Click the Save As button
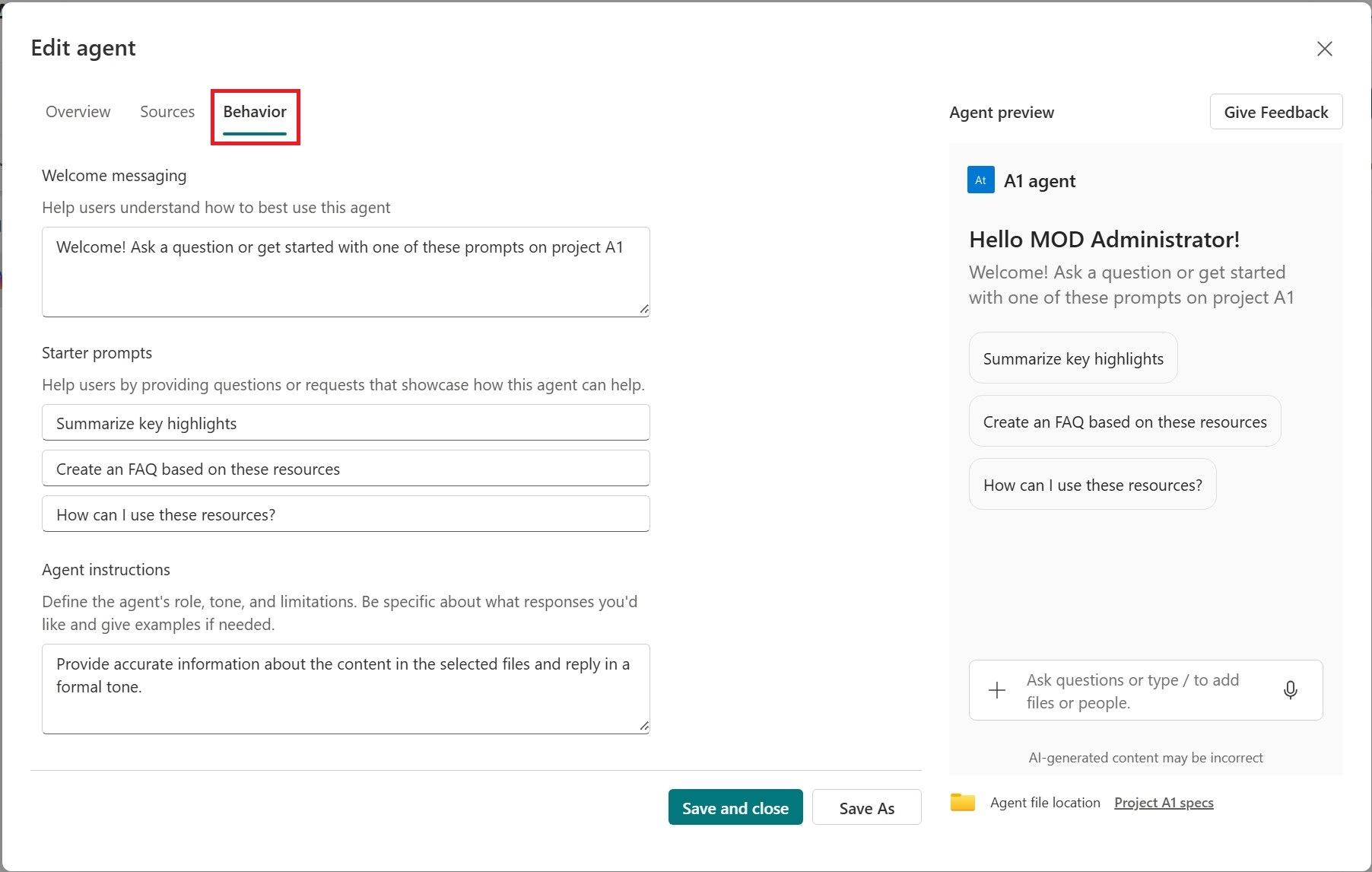 pos(866,807)
